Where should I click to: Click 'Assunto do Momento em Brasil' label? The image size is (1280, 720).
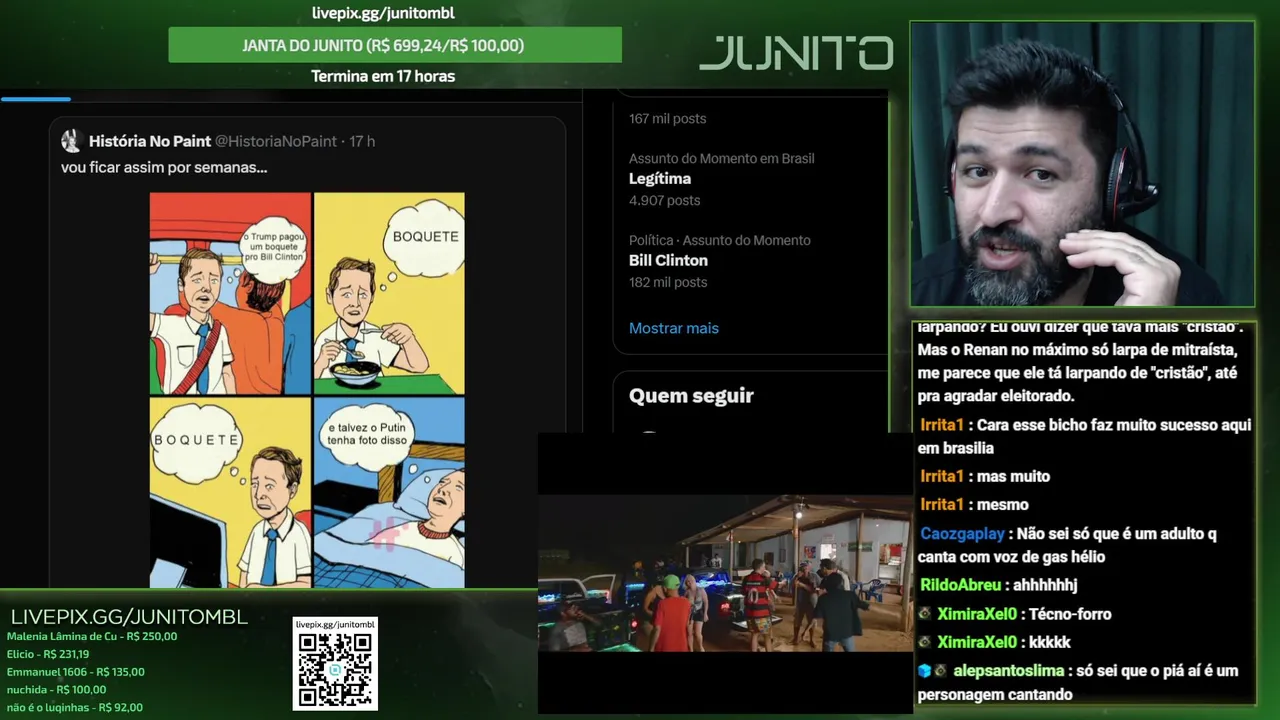point(721,158)
